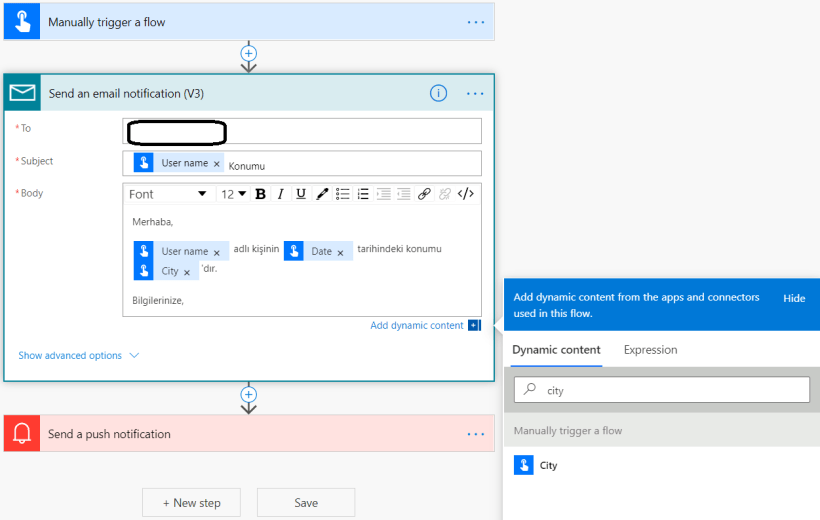
Task: Switch to HTML code view
Action: coord(466,194)
